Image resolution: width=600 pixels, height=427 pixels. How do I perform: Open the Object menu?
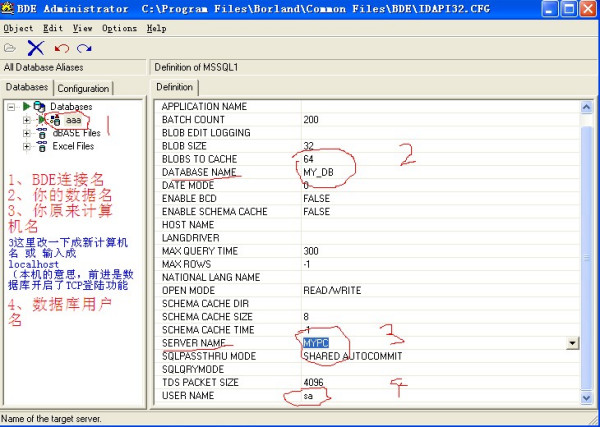pyautogui.click(x=18, y=28)
